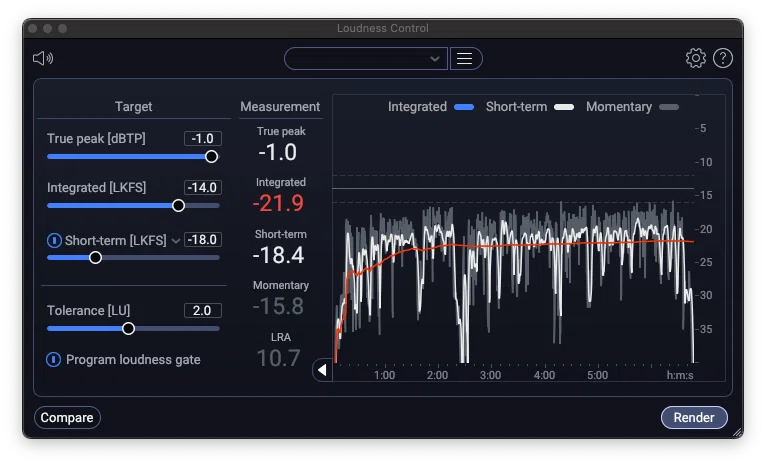The width and height of the screenshot is (766, 465).
Task: Click the Integrated measurement -21.9
Action: click(278, 203)
